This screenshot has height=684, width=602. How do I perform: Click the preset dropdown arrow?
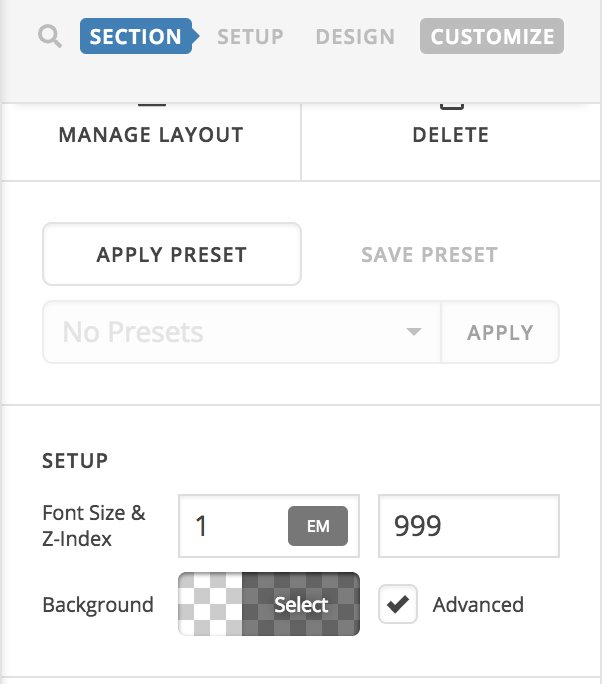click(414, 332)
